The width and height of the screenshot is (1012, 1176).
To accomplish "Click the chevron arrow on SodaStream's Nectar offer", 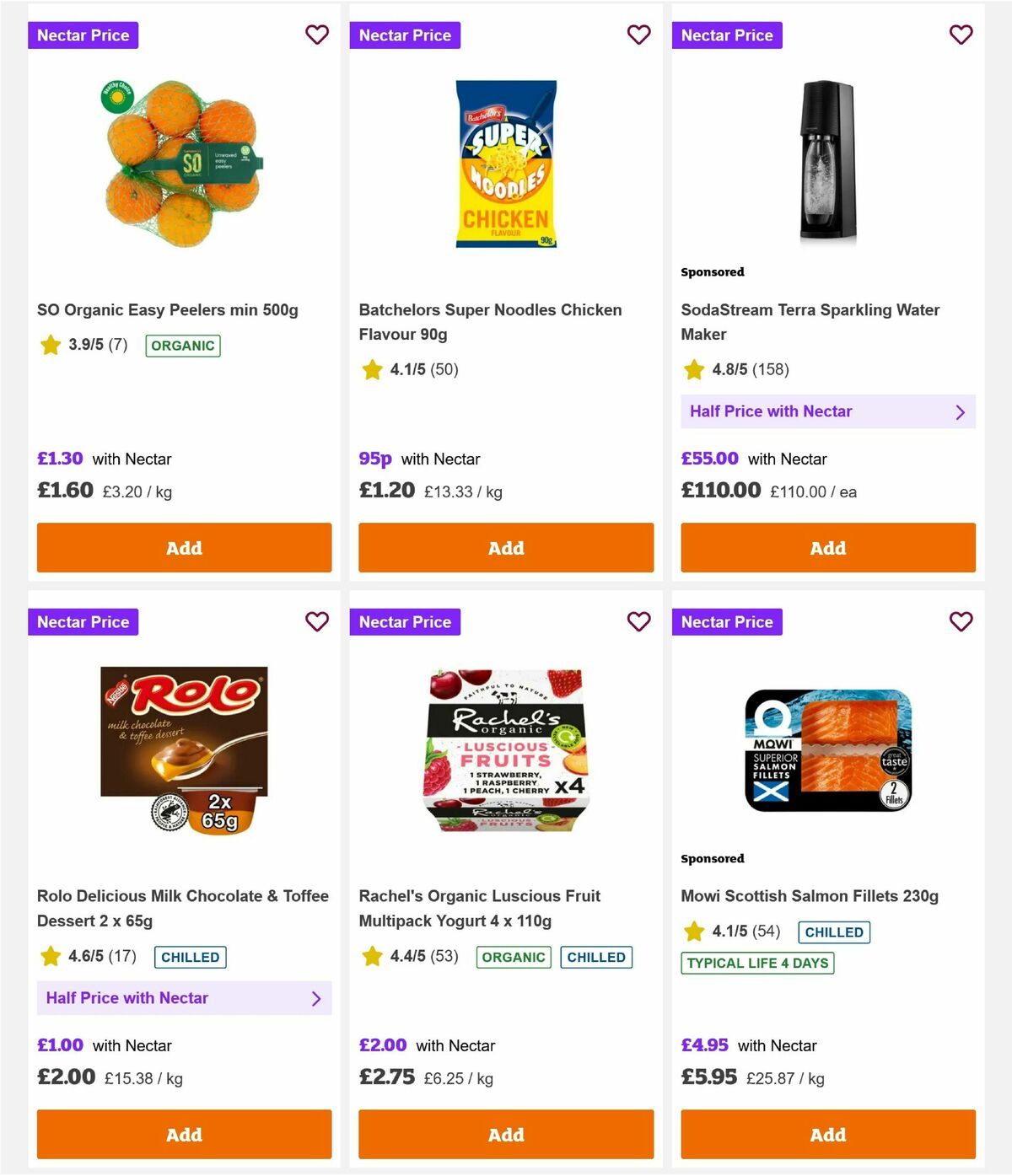I will (x=960, y=411).
